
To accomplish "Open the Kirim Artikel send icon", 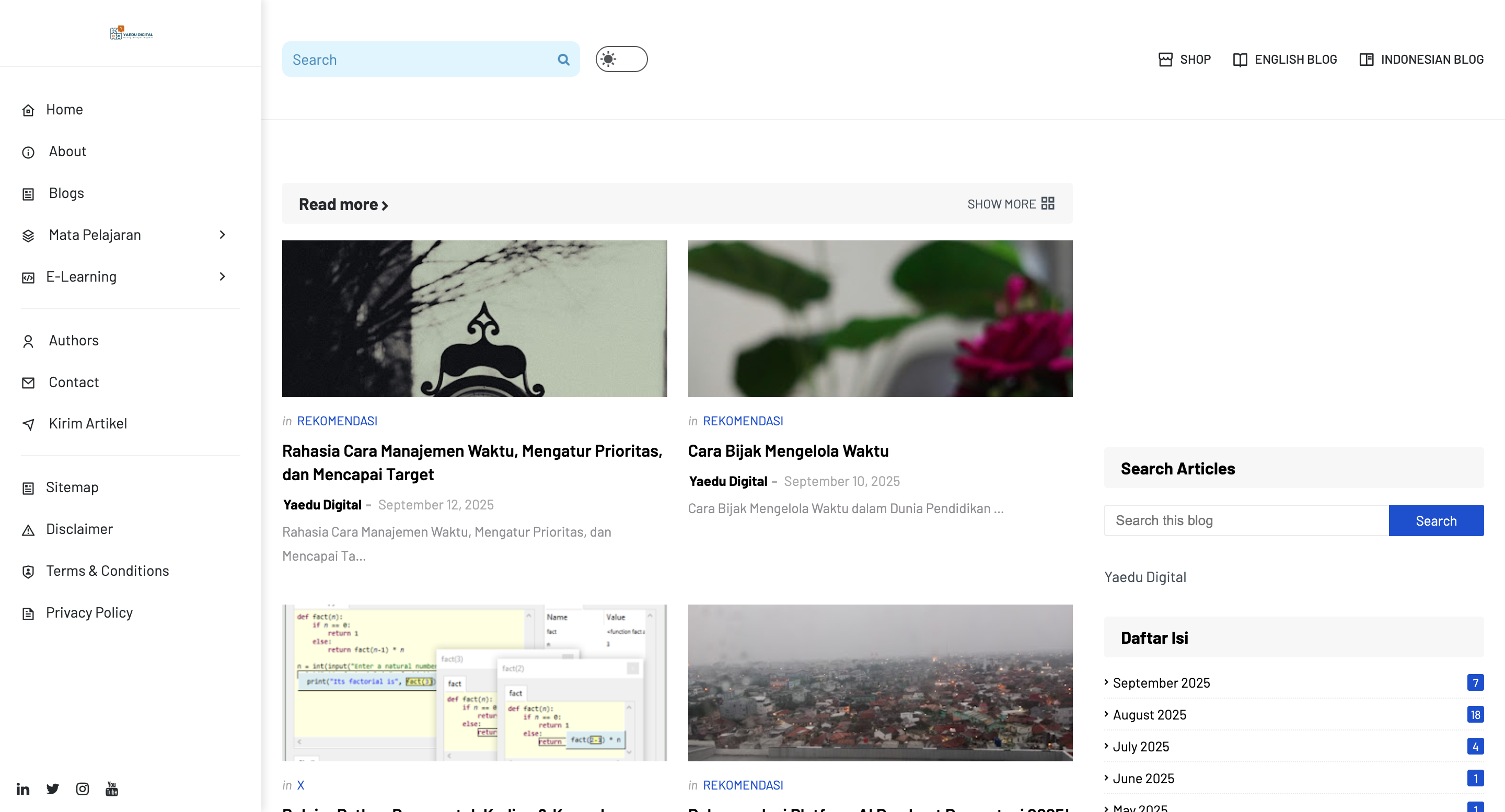I will coord(29,424).
